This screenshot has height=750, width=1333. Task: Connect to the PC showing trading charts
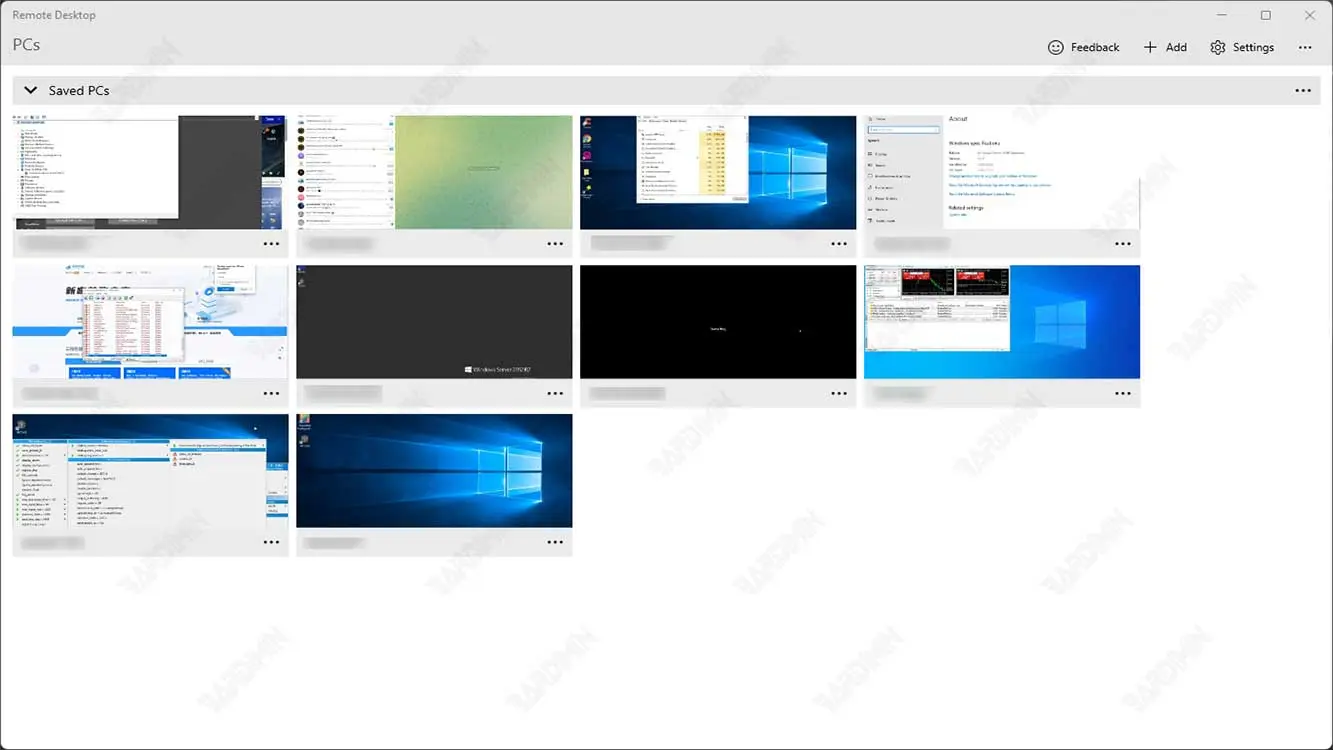[1002, 321]
